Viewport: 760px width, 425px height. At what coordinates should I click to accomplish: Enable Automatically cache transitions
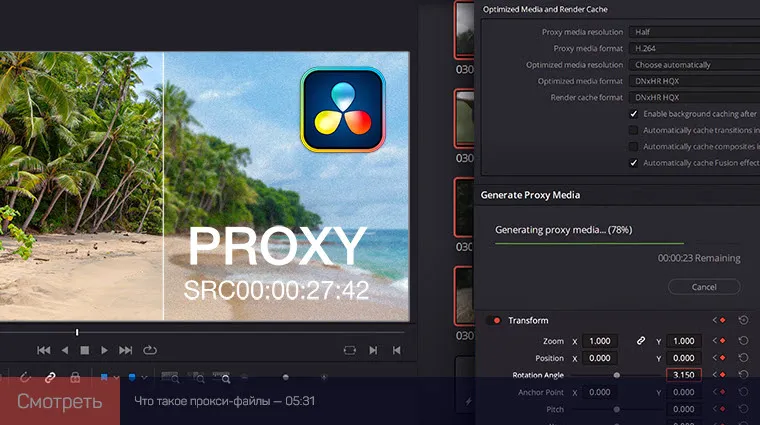[x=633, y=130]
